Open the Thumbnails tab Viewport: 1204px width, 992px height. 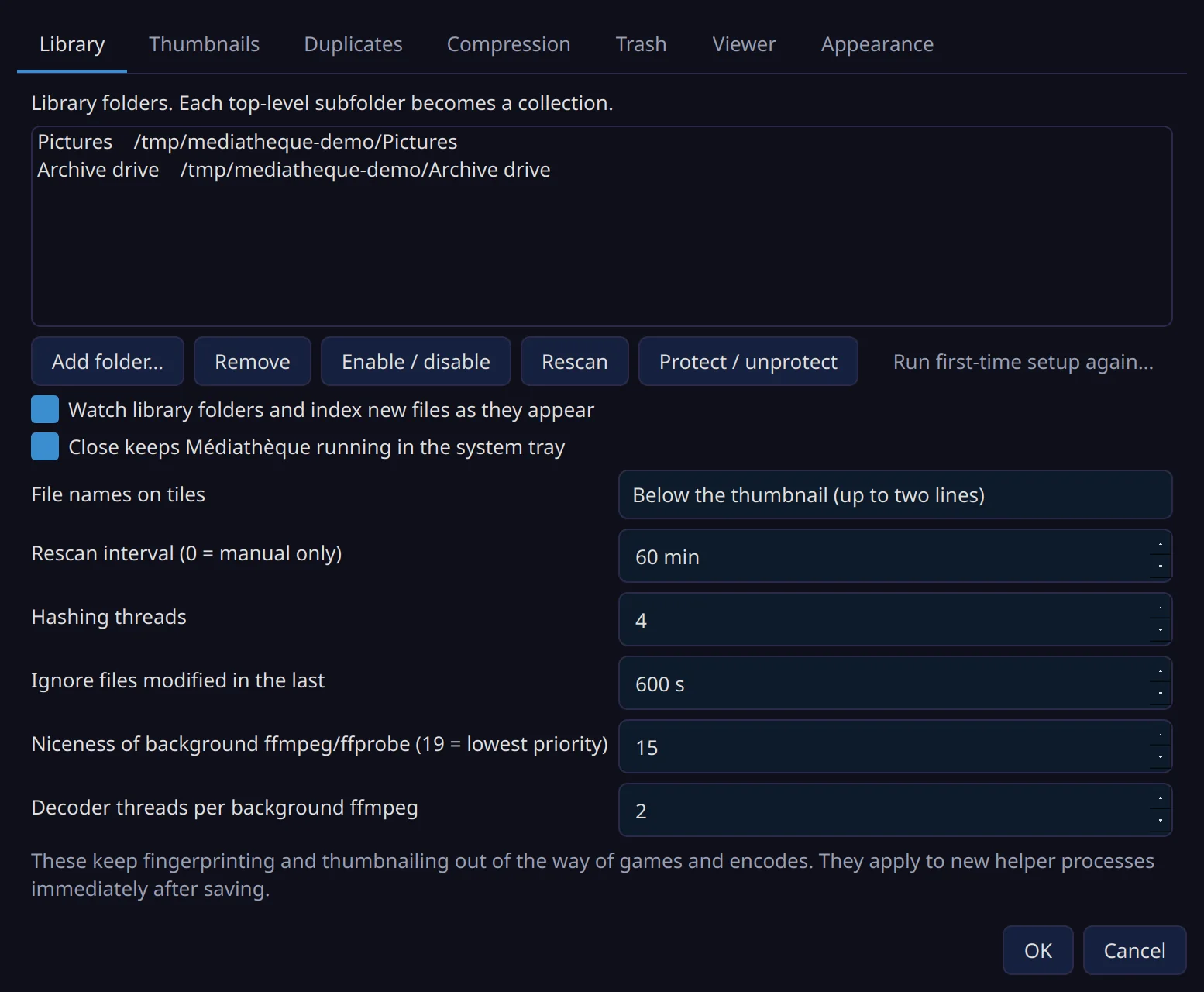pos(205,44)
